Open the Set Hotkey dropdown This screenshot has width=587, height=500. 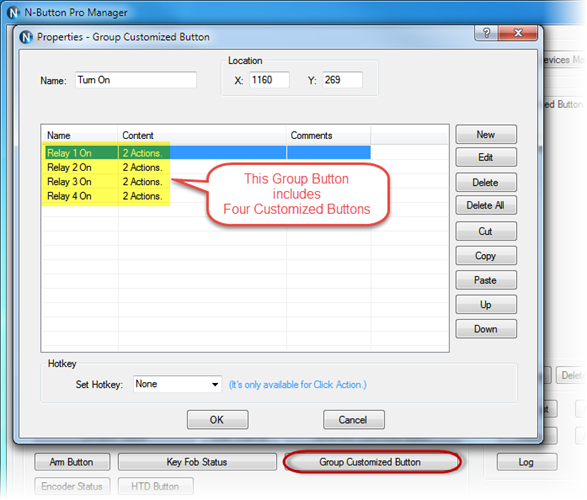click(x=177, y=384)
